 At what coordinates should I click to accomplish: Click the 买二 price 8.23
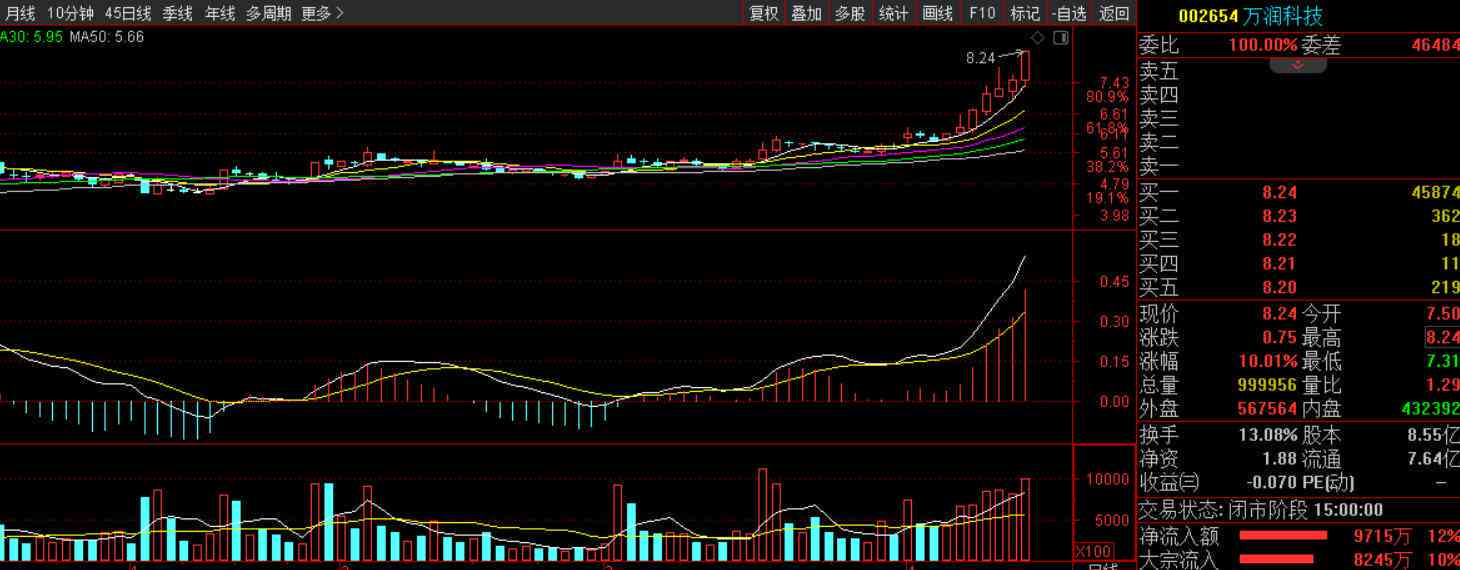(1279, 216)
